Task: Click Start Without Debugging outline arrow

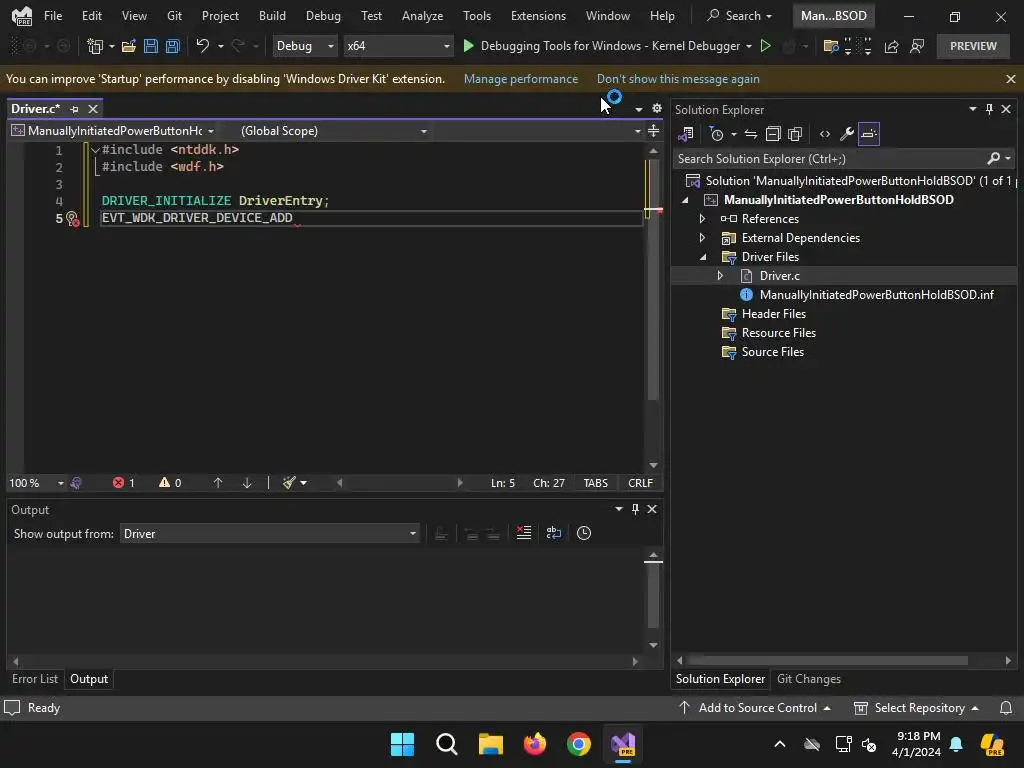Action: tap(765, 46)
